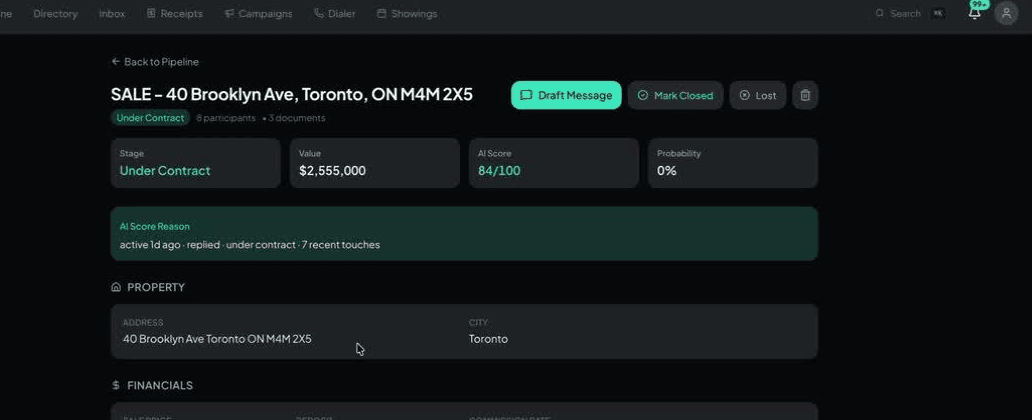Navigate to the Showings tab
1032x420 pixels.
click(x=407, y=14)
